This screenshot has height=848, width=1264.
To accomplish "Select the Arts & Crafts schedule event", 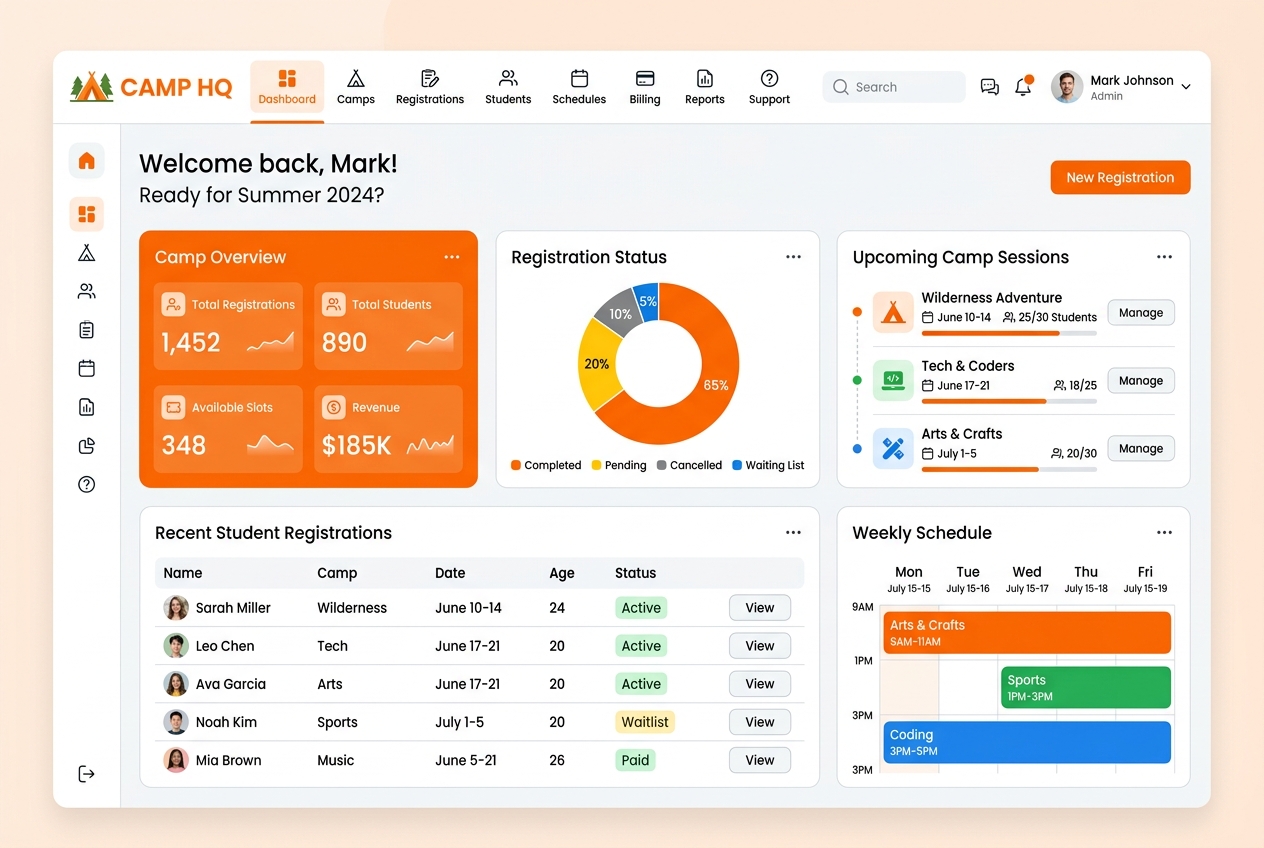I will [1026, 632].
